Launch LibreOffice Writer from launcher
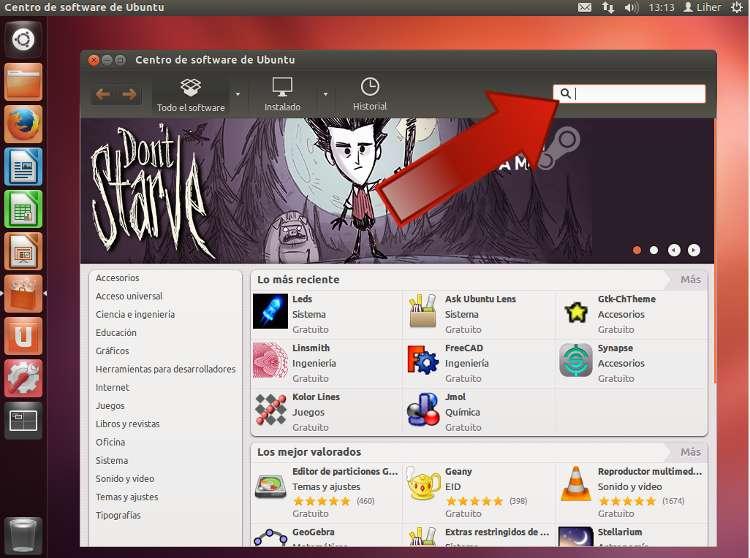Screen dimensions: 750x558 23,166
